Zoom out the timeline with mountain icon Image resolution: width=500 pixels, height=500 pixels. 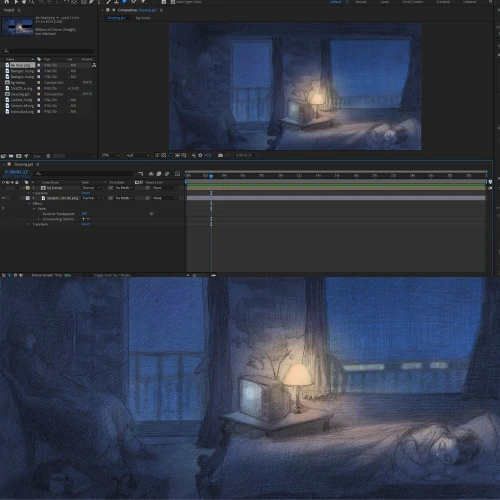coord(188,275)
